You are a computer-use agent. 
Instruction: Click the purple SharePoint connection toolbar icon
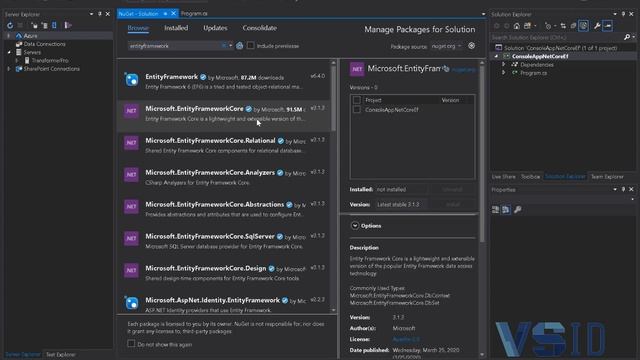(x=68, y=25)
